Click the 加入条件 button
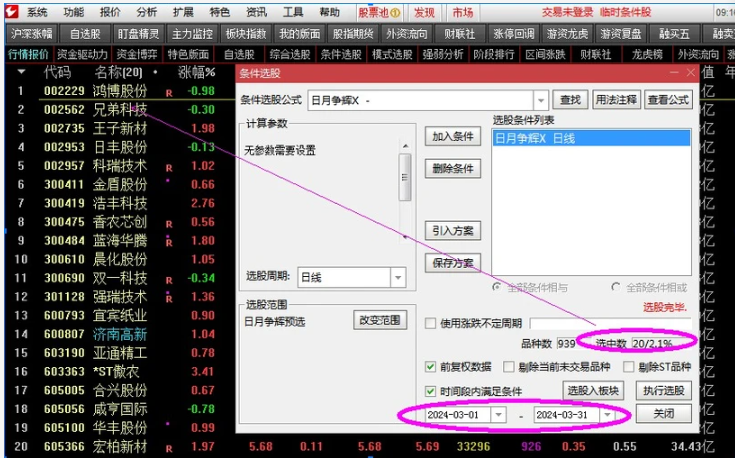Image resolution: width=735 pixels, height=458 pixels. [x=452, y=136]
